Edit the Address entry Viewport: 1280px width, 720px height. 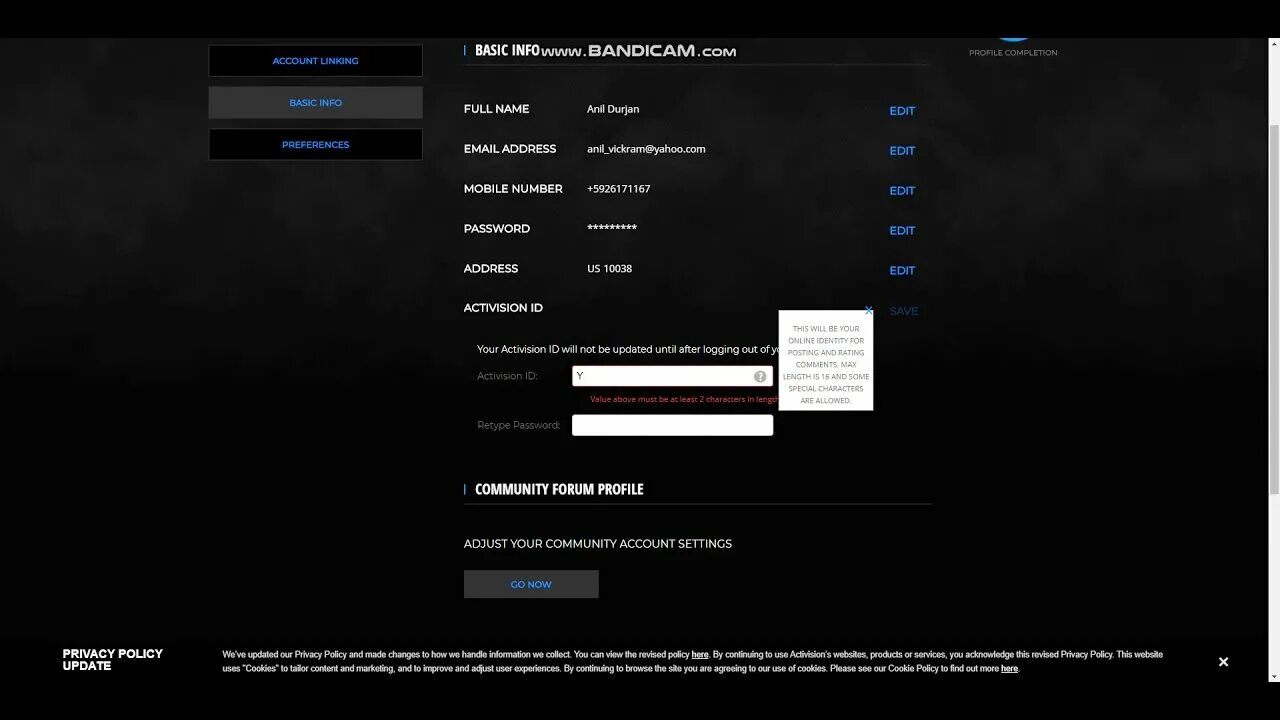pos(902,271)
